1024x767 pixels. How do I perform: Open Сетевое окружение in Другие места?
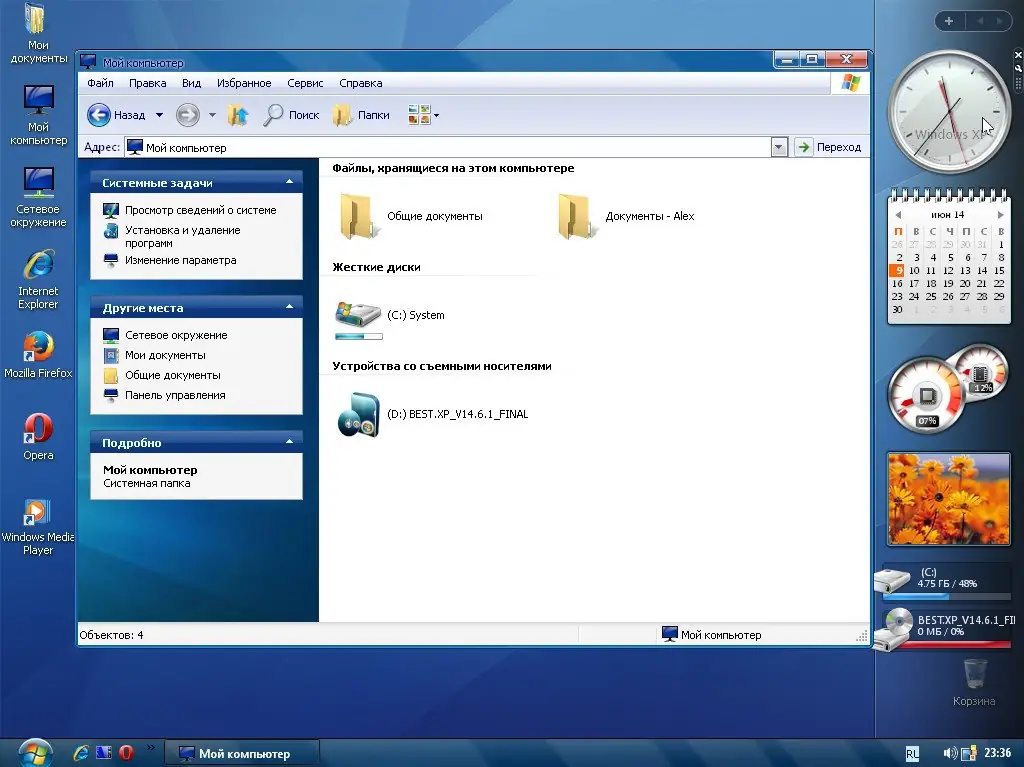pyautogui.click(x=176, y=335)
